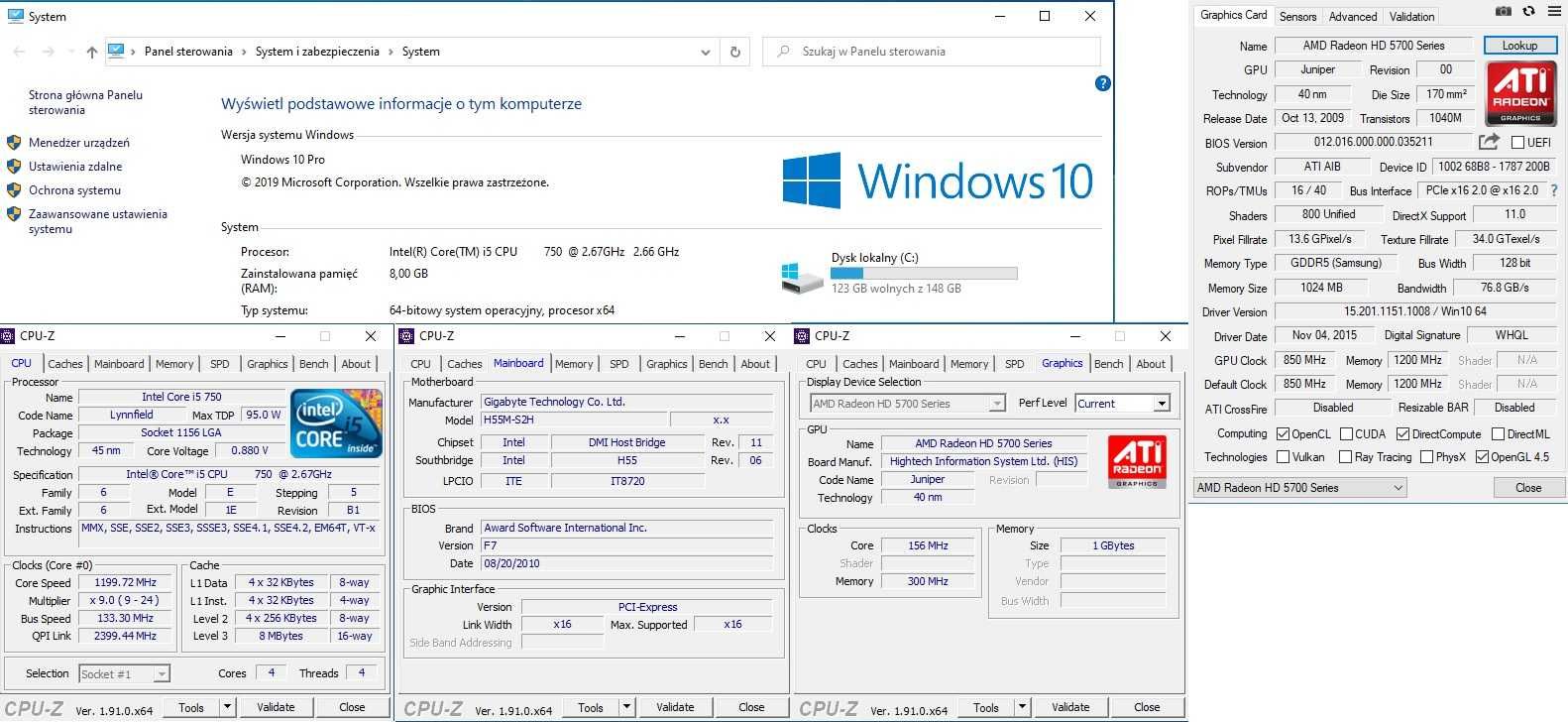Click the search magnifier icon in Panel sterowania
The width and height of the screenshot is (1568, 722).
784,52
